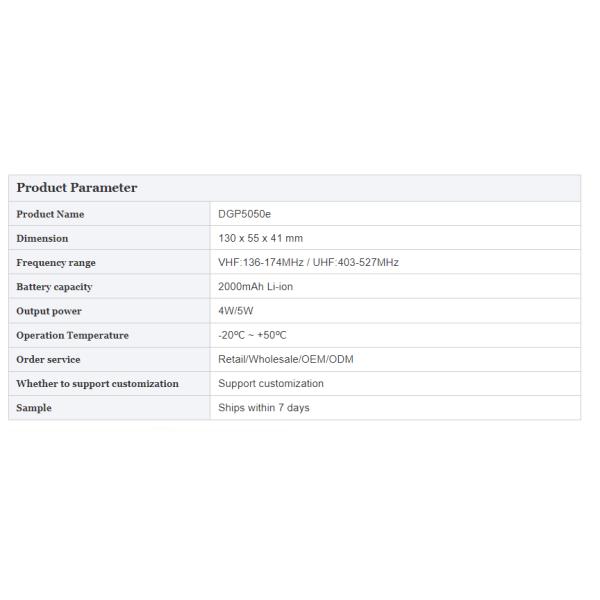Image resolution: width=600 pixels, height=600 pixels.
Task: Select the Order service label
Action: tap(48, 359)
